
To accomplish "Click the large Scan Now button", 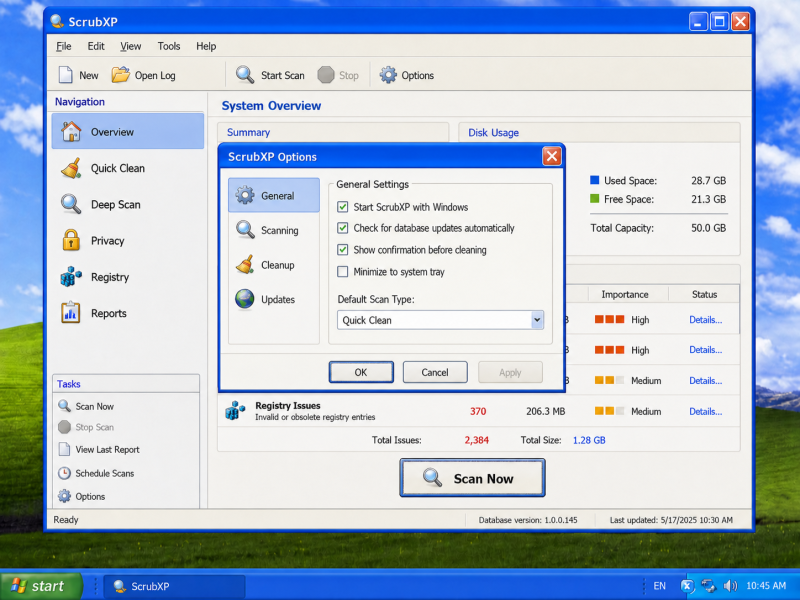I will [x=472, y=478].
